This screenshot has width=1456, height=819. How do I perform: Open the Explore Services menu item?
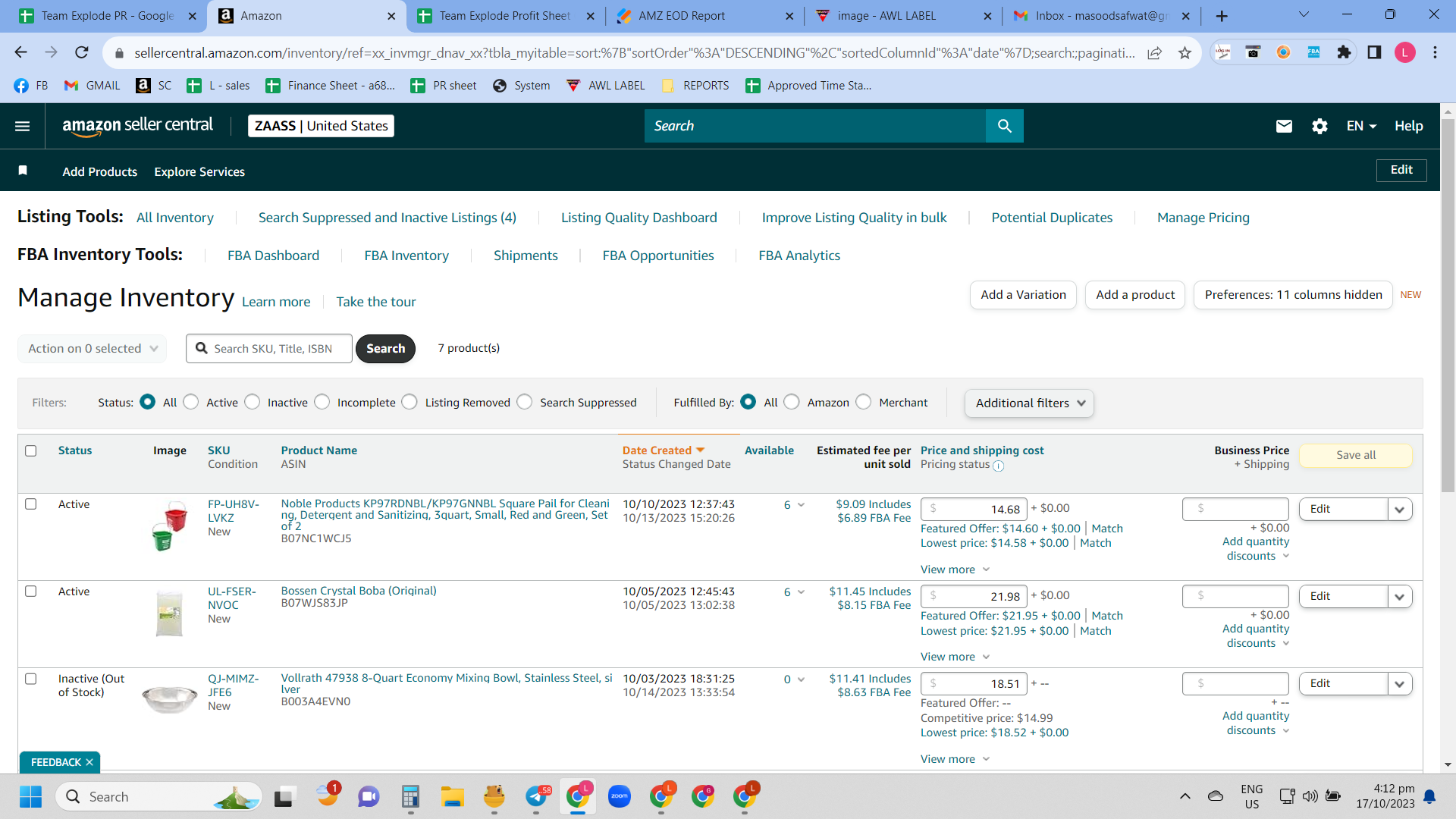(199, 171)
